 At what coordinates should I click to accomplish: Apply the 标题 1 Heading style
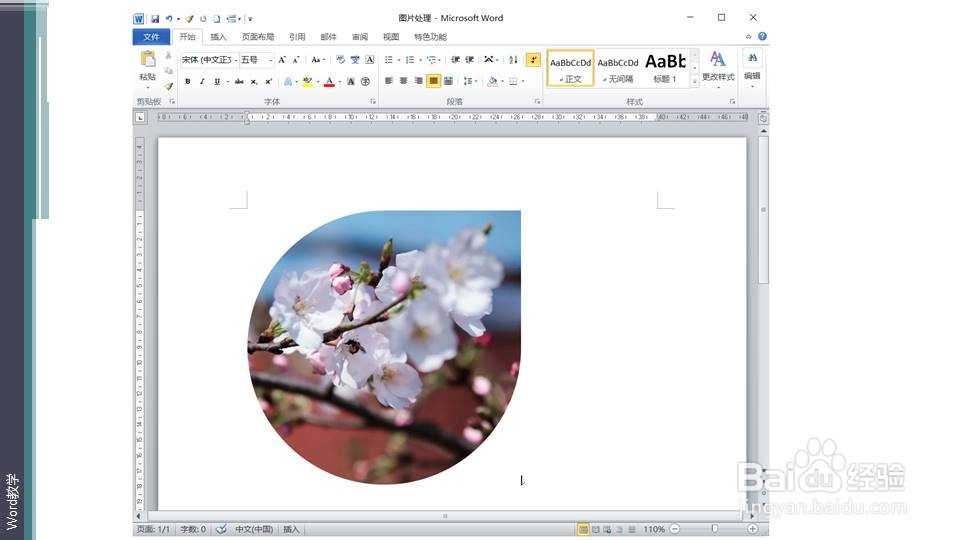pyautogui.click(x=665, y=68)
